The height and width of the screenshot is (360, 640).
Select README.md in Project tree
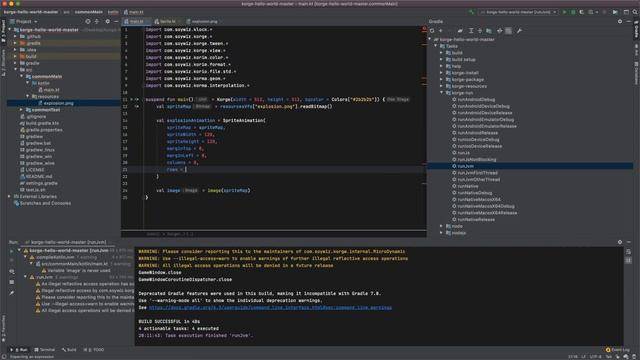(39, 176)
